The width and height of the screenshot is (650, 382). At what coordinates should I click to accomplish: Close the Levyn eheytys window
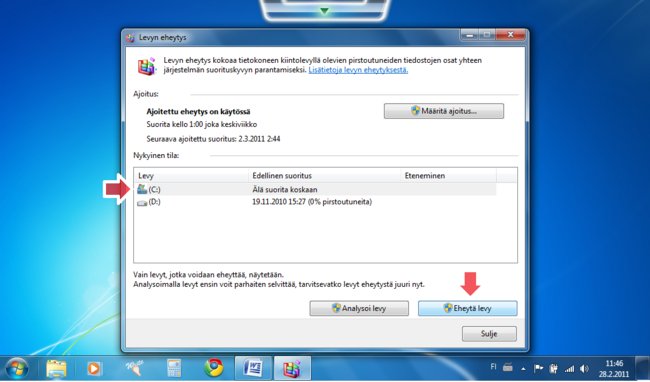point(511,36)
